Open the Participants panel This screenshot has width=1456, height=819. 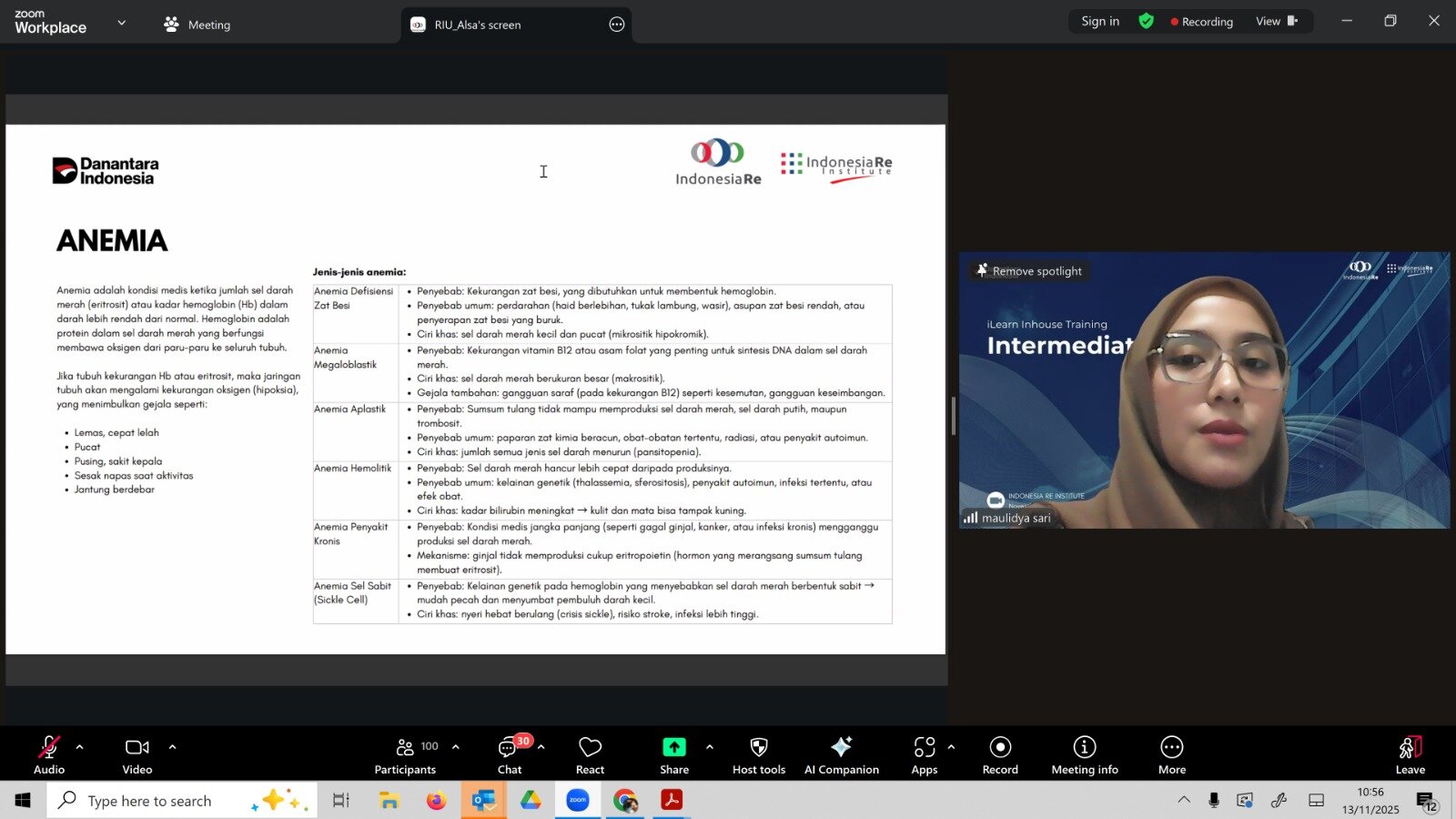(406, 754)
